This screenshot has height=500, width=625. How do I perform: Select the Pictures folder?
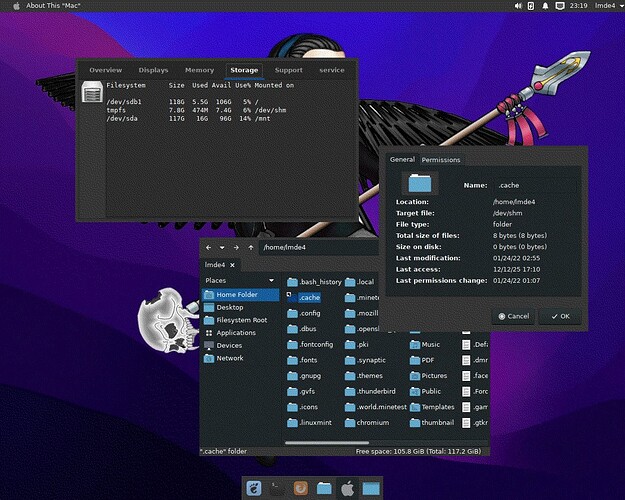[x=428, y=376]
